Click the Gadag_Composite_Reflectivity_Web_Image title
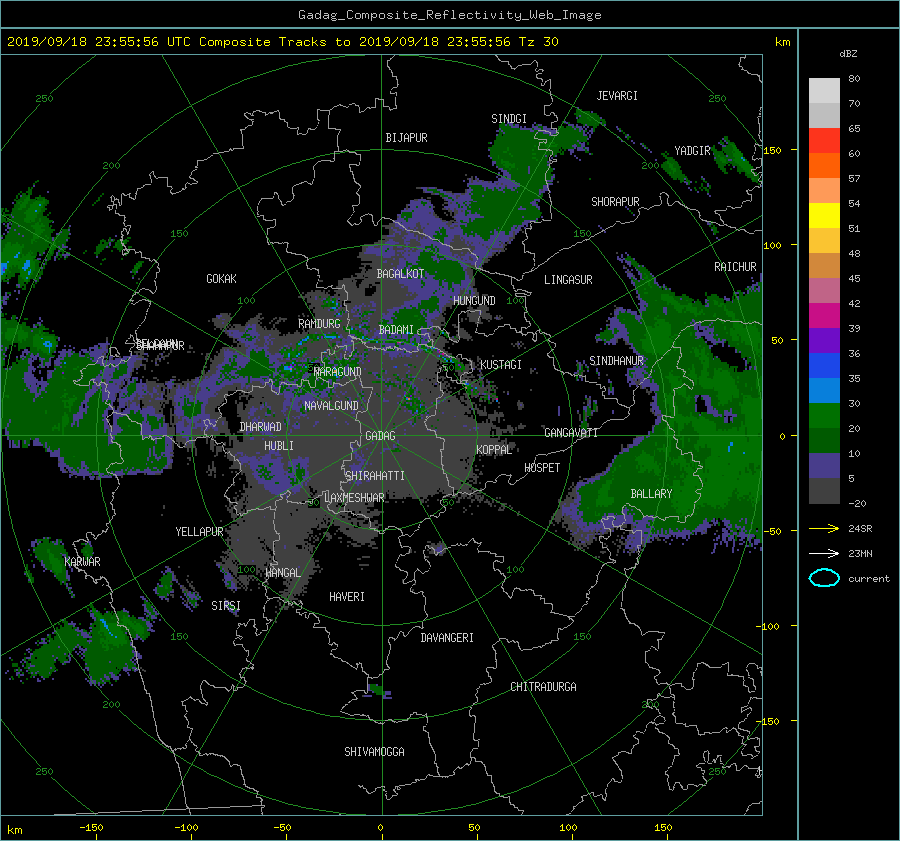 click(449, 15)
